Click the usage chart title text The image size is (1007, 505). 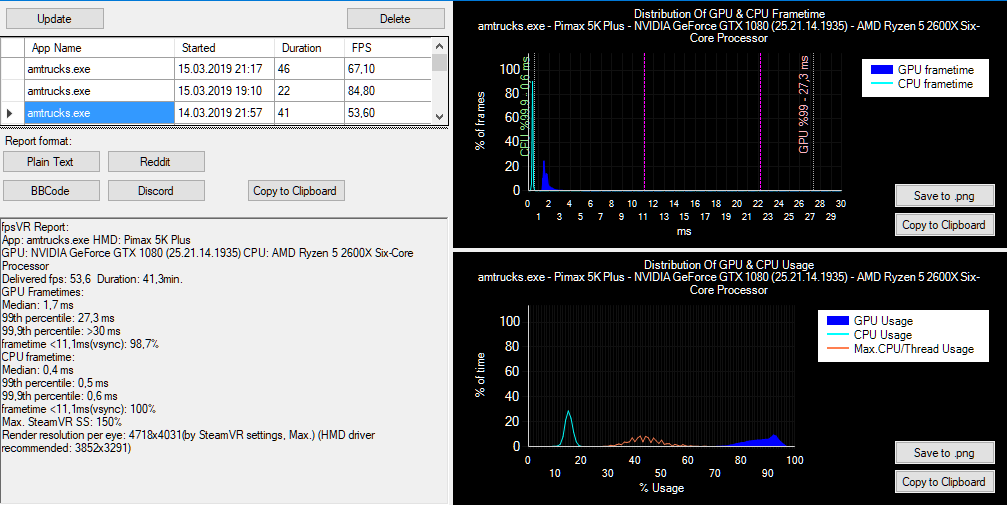(x=729, y=277)
